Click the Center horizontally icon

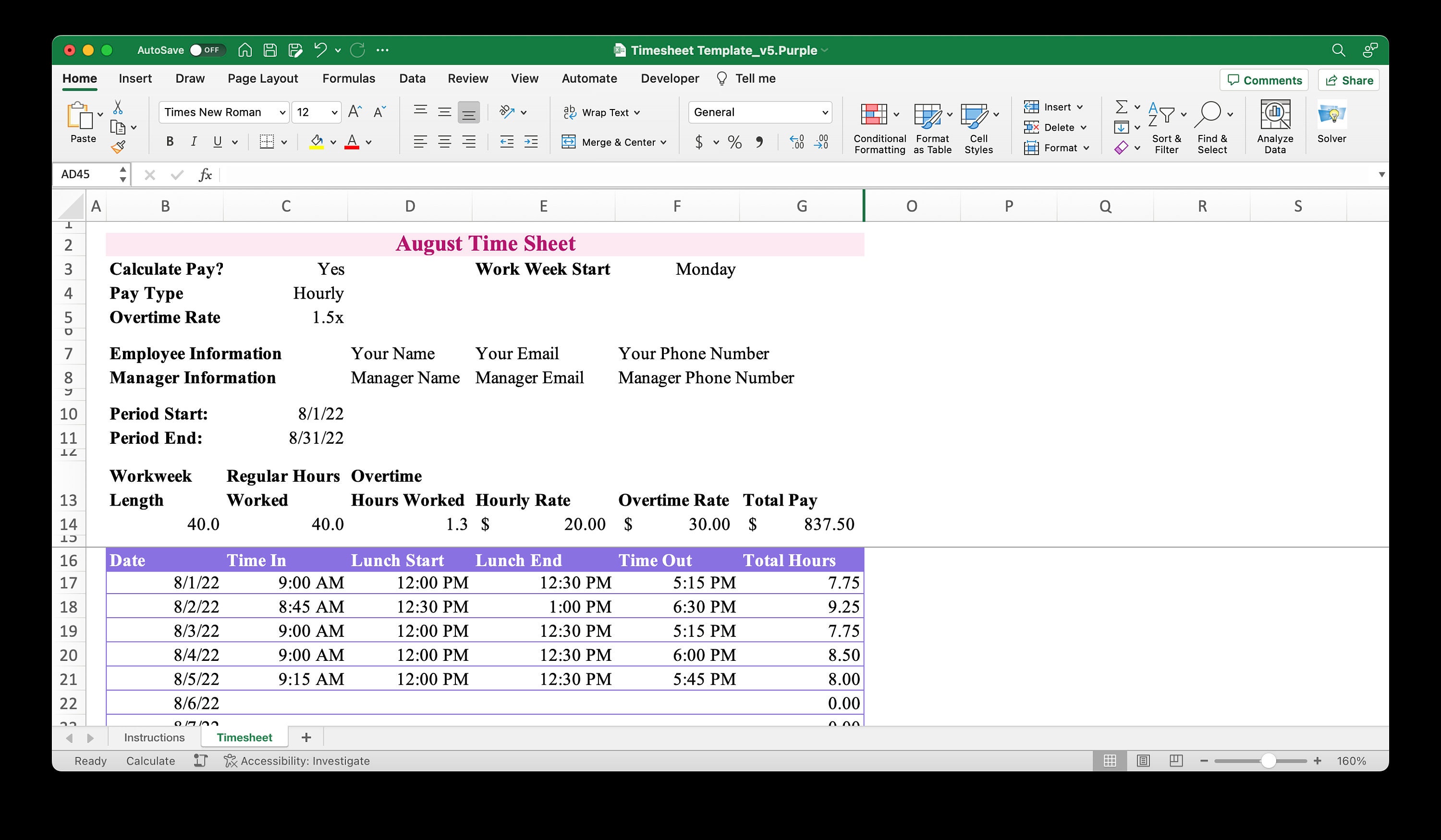coord(444,142)
